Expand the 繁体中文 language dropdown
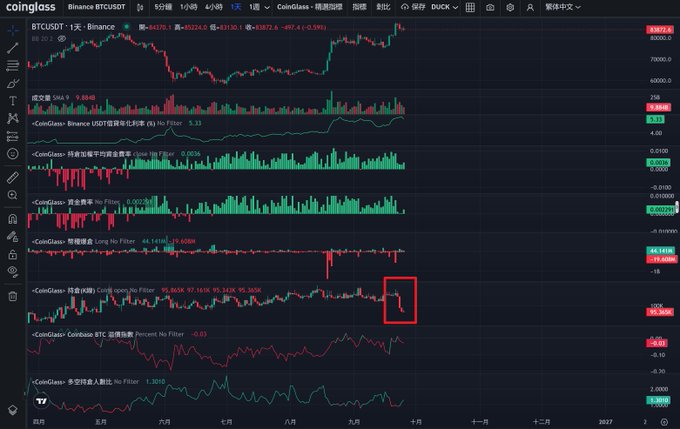The height and width of the screenshot is (429, 680). click(562, 7)
